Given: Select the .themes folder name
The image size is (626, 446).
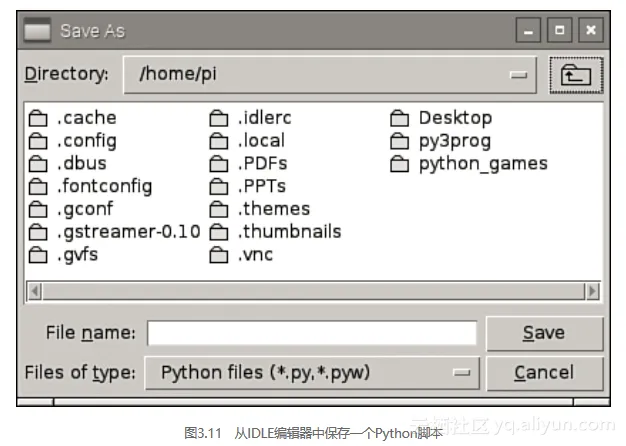Looking at the screenshot, I should point(274,209).
